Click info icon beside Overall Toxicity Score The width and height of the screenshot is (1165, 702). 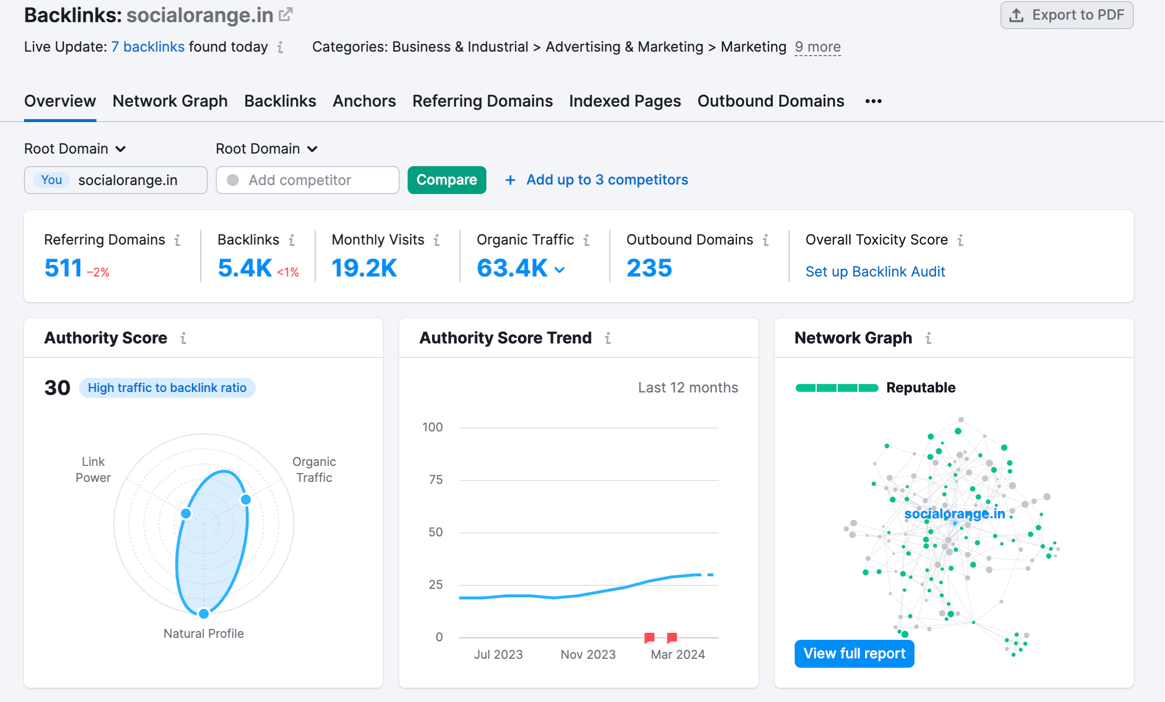coord(961,240)
